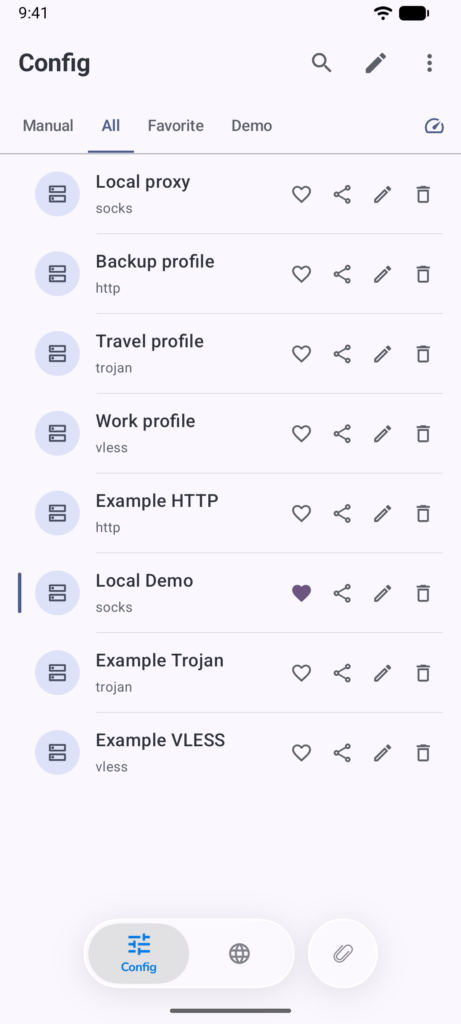Screen dimensions: 461x1024
Task: Open the globe tab in bottom bar
Action: click(240, 953)
